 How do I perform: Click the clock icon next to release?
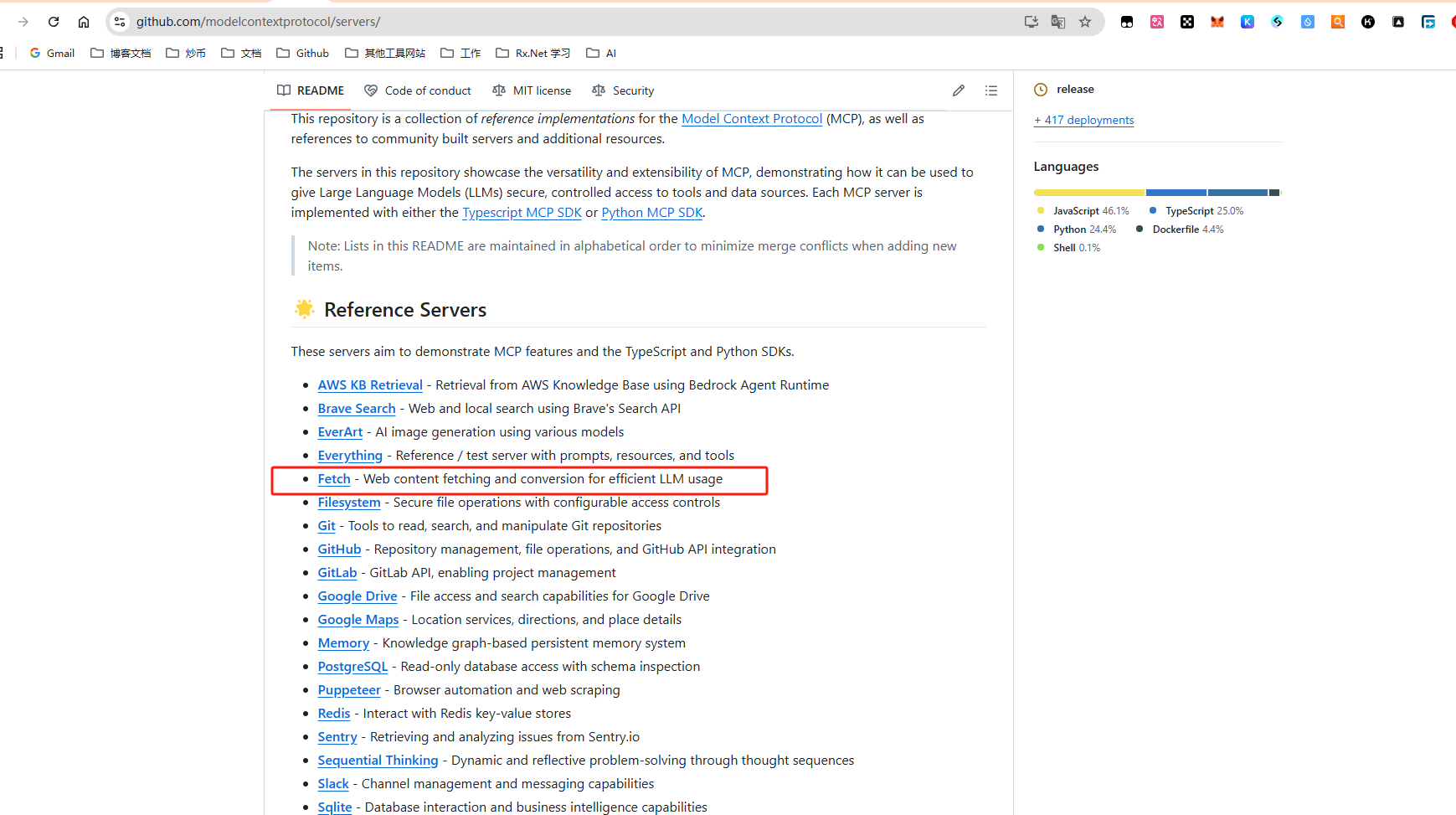(x=1041, y=90)
